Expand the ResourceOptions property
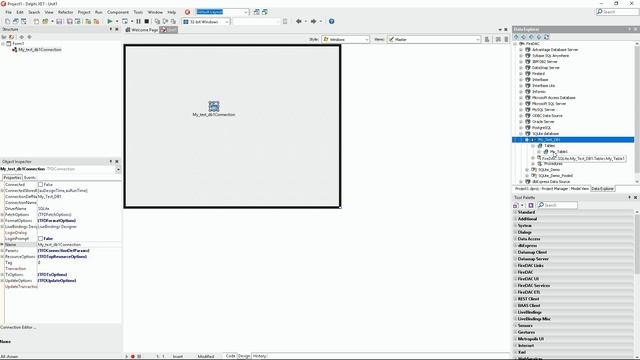The width and height of the screenshot is (640, 360). [2, 257]
